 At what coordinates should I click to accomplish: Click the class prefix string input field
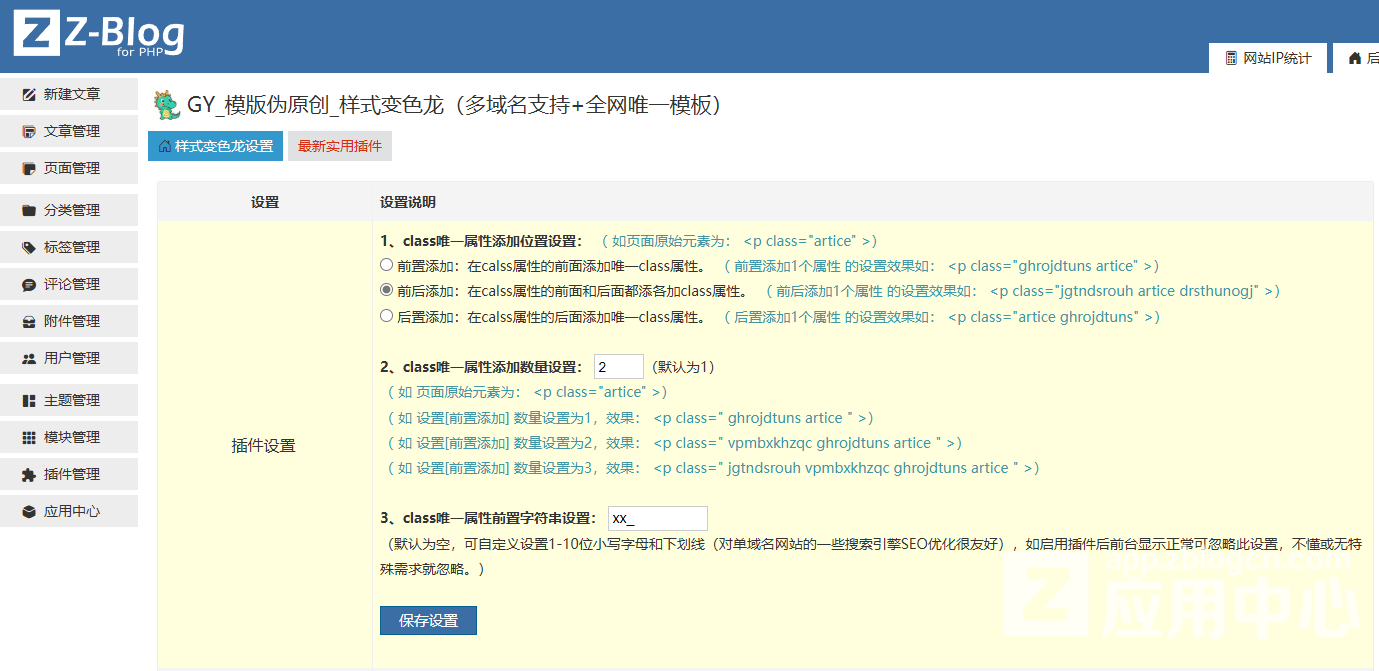657,518
